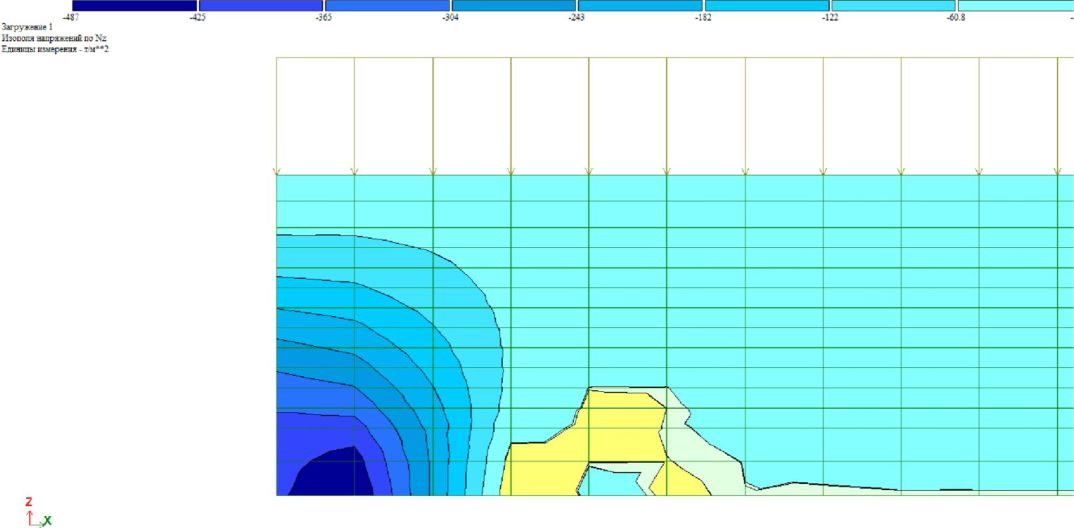Pick the legend swatch between -365 and -304
The height and width of the screenshot is (528, 1074).
click(x=387, y=5)
